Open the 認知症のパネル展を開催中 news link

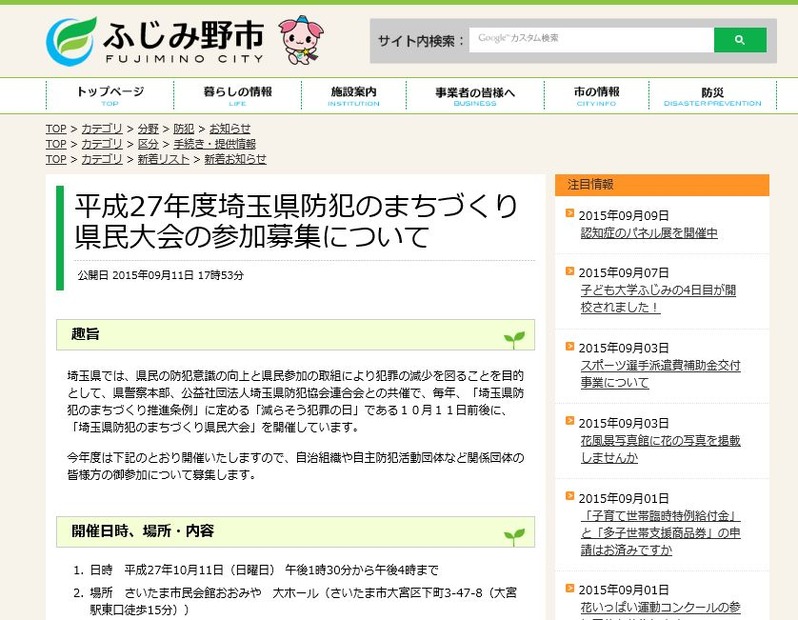point(649,233)
